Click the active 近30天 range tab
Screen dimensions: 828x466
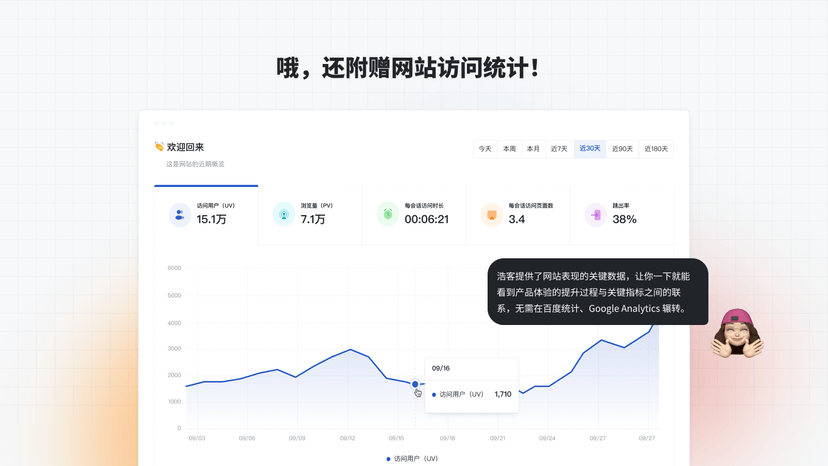coord(590,149)
